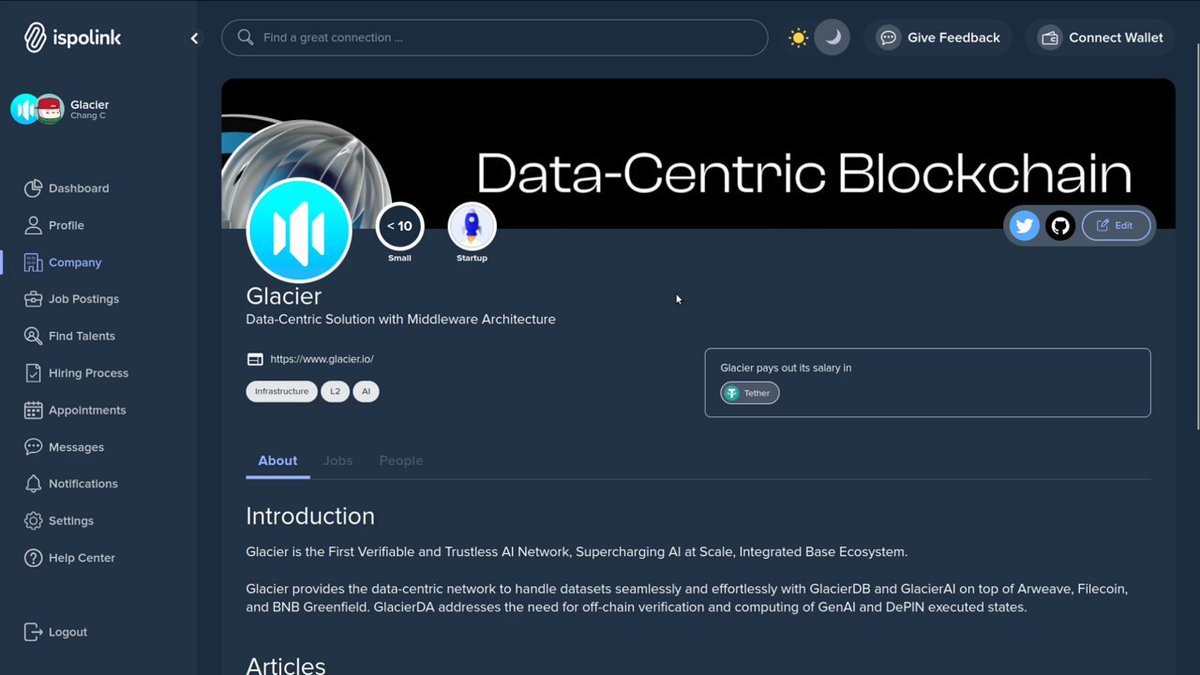Click the Give Feedback button
Viewport: 1200px width, 675px height.
[938, 38]
